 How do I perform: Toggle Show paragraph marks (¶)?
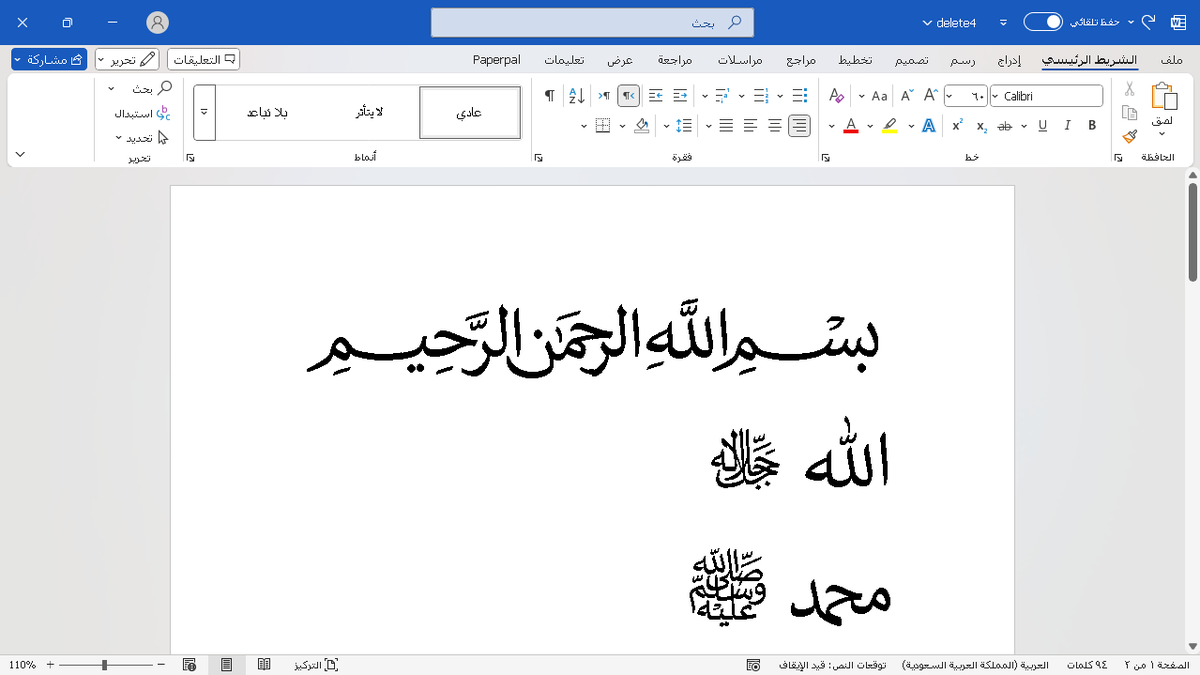point(549,96)
